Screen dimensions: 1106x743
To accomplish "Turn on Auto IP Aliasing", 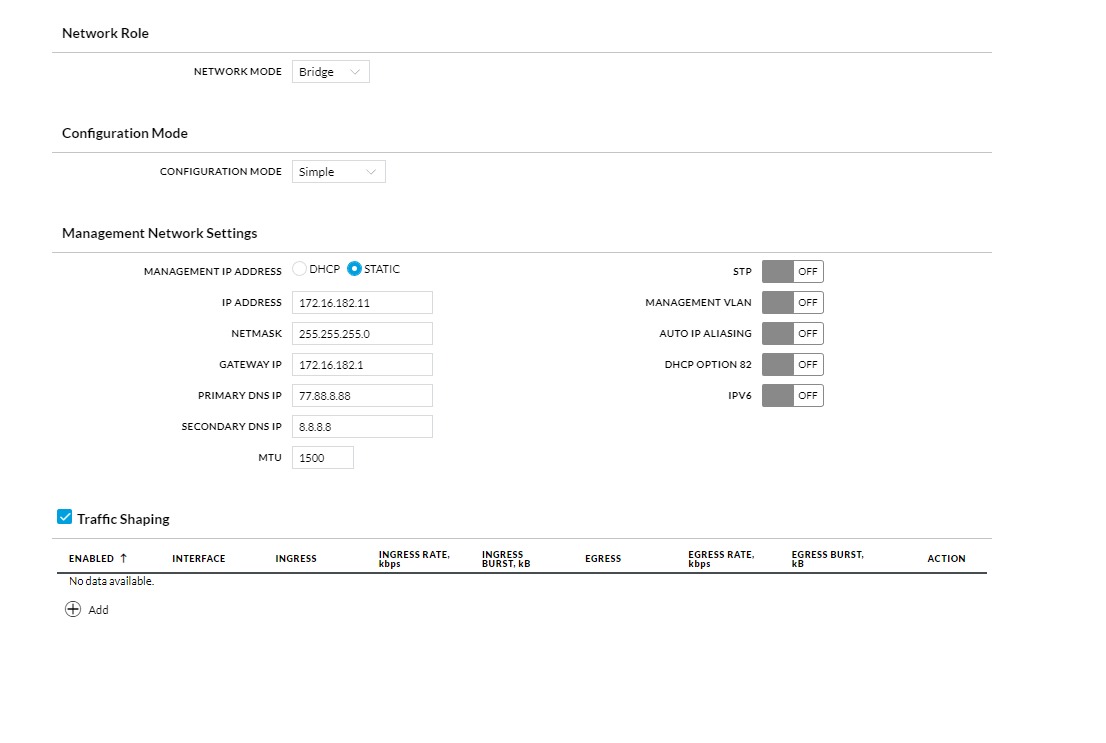I will [792, 334].
